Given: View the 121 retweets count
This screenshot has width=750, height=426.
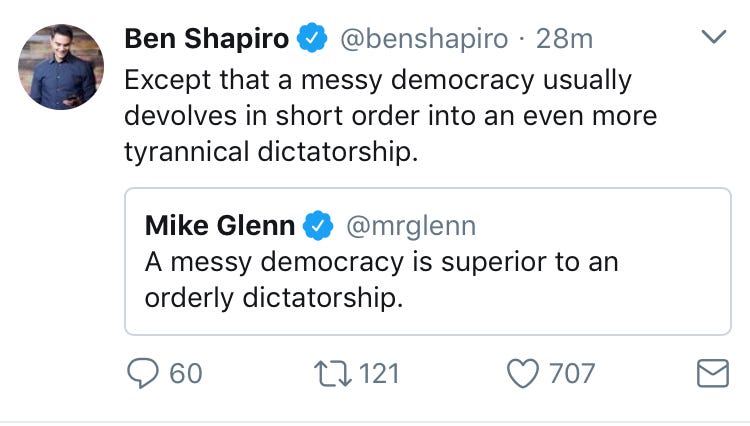Looking at the screenshot, I should click(379, 374).
